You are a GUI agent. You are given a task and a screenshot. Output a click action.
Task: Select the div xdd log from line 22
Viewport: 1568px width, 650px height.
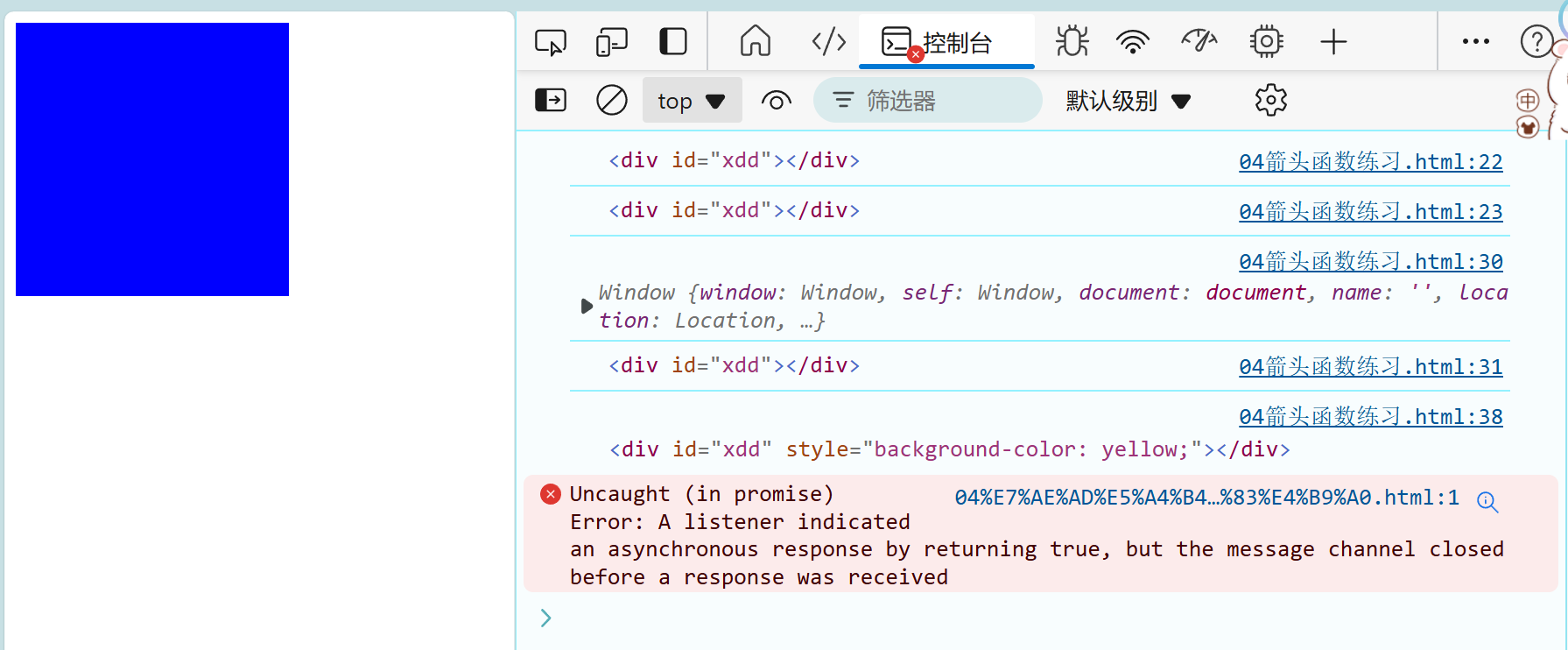(x=735, y=160)
